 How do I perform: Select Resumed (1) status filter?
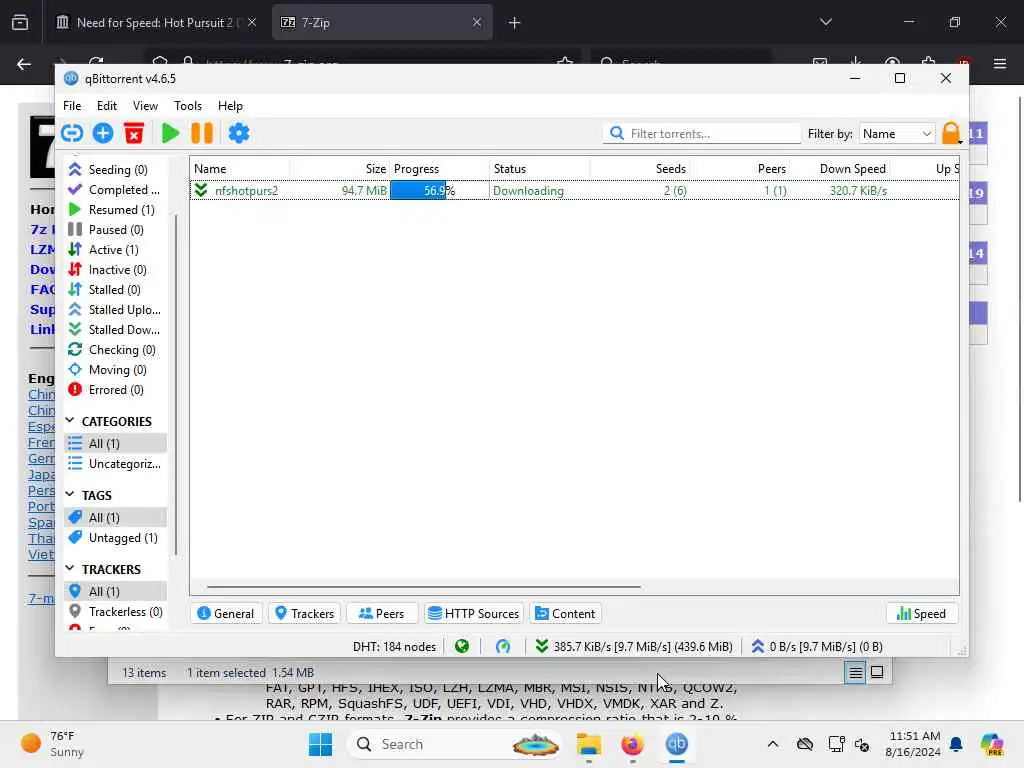pos(116,210)
